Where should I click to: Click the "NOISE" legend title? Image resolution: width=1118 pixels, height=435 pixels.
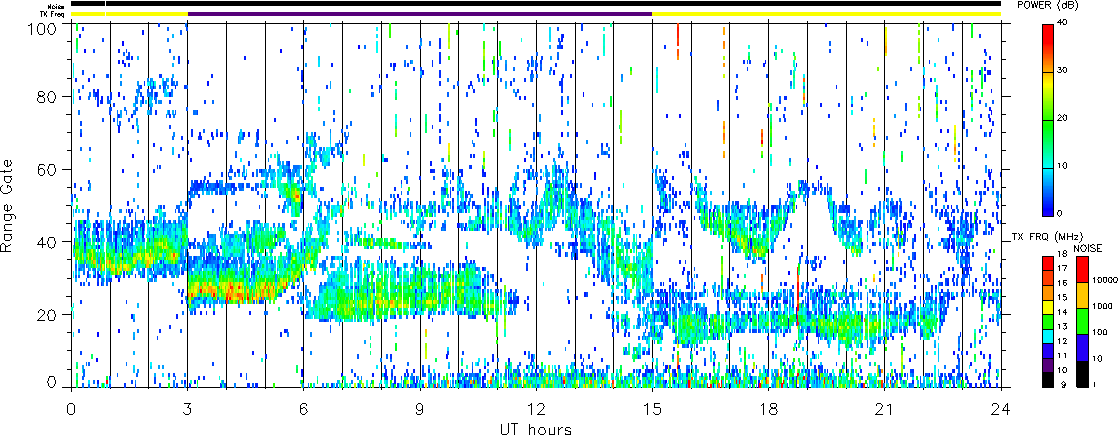coord(1088,247)
